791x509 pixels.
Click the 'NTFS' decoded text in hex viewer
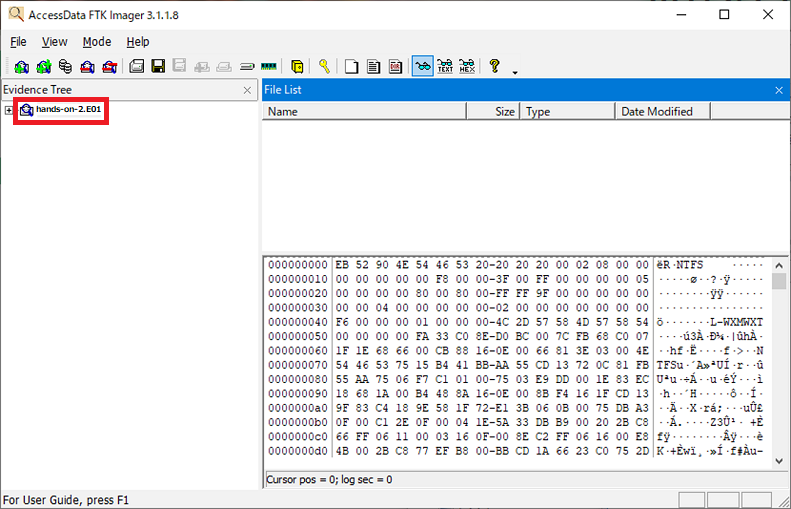pos(690,265)
